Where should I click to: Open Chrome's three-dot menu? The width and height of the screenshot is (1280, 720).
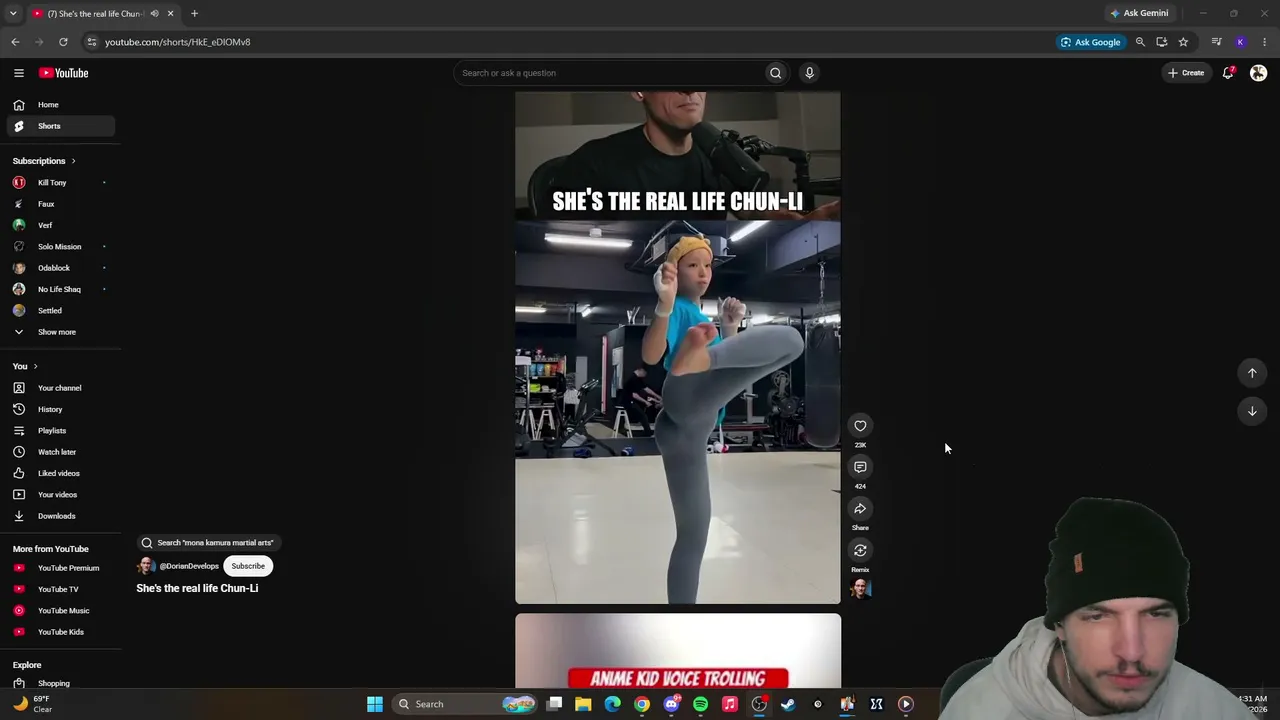click(1265, 42)
